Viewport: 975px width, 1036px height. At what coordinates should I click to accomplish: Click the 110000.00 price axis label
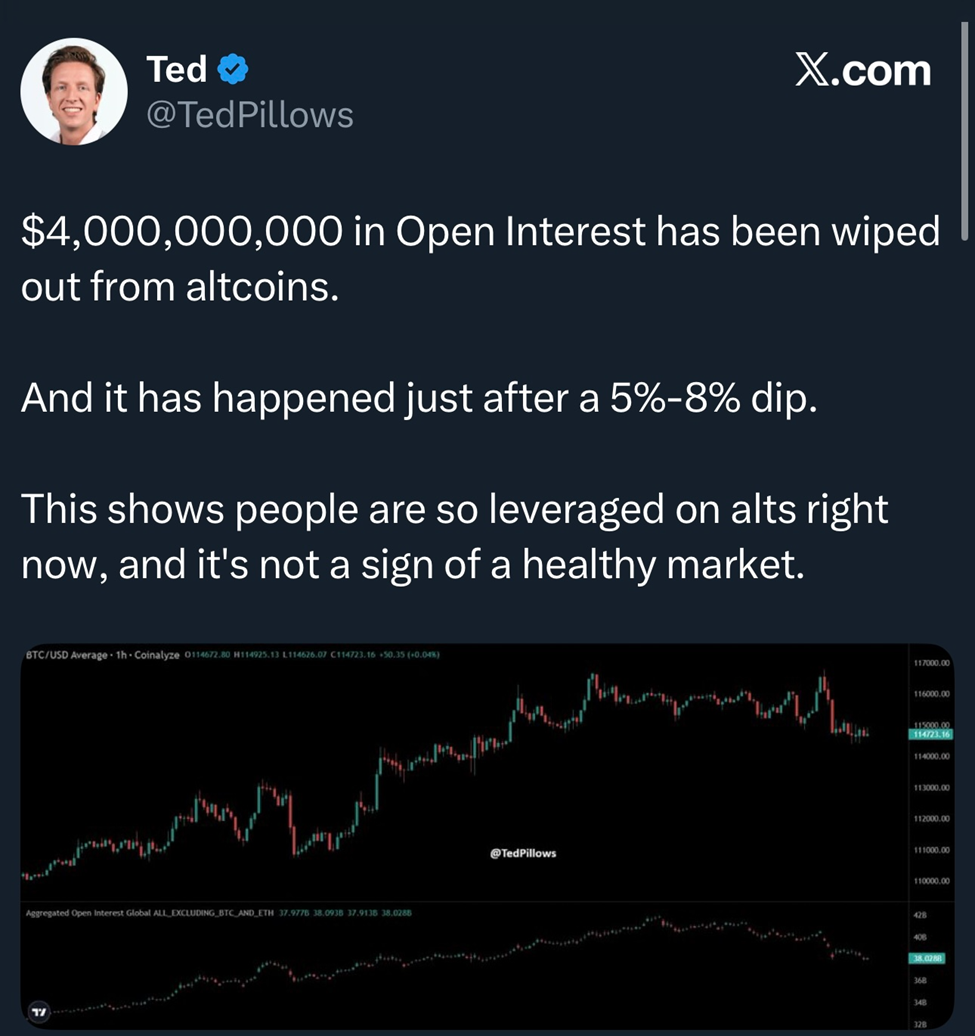(x=930, y=881)
